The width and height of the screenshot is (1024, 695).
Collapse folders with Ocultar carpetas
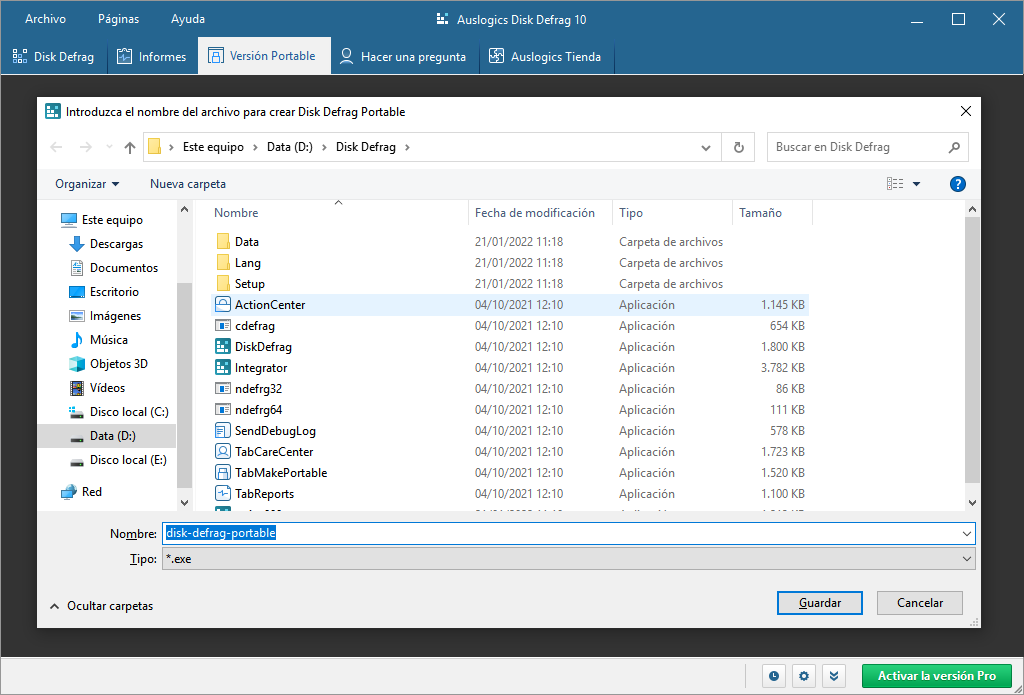pos(103,605)
